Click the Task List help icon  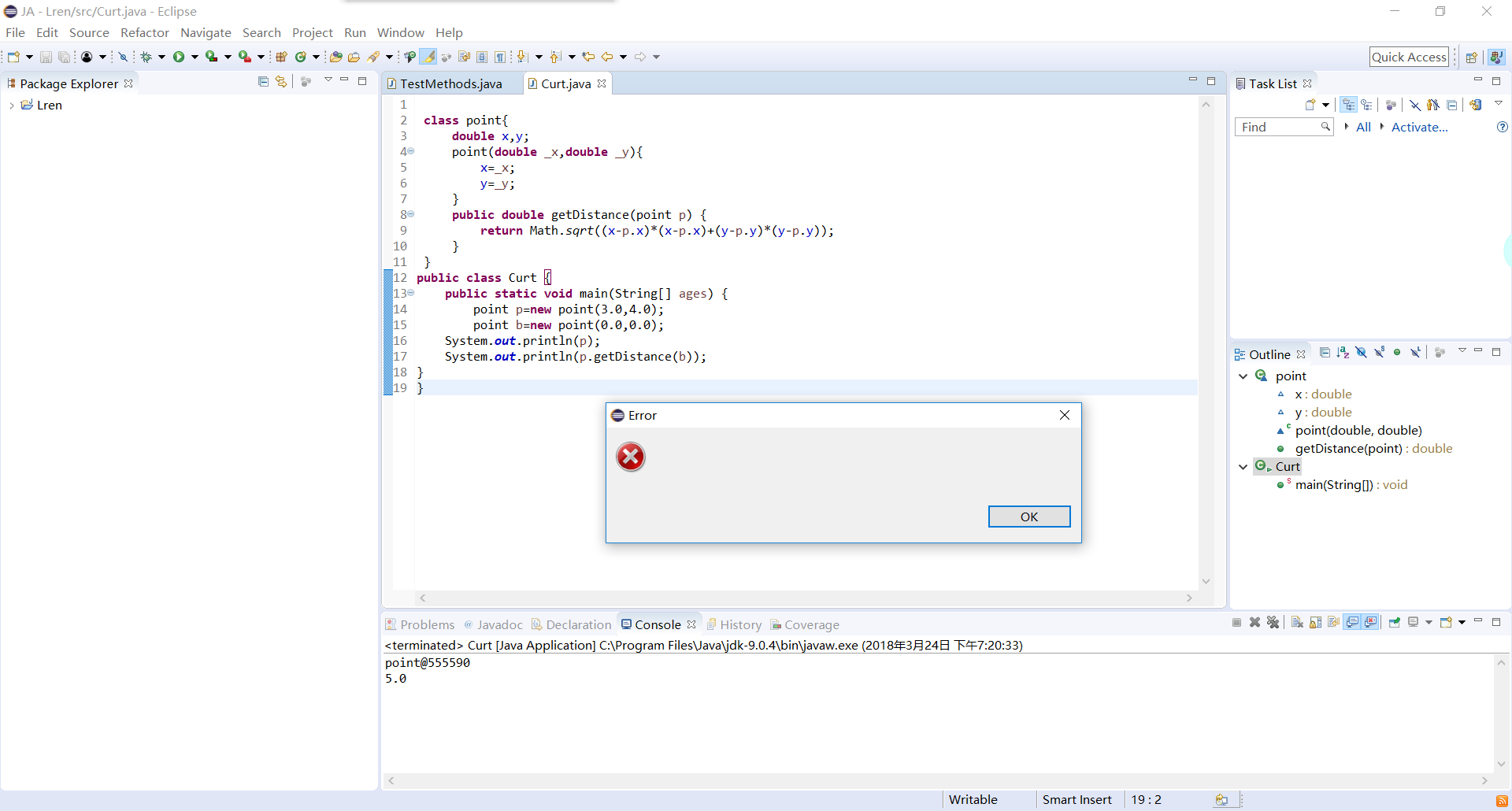[x=1502, y=127]
